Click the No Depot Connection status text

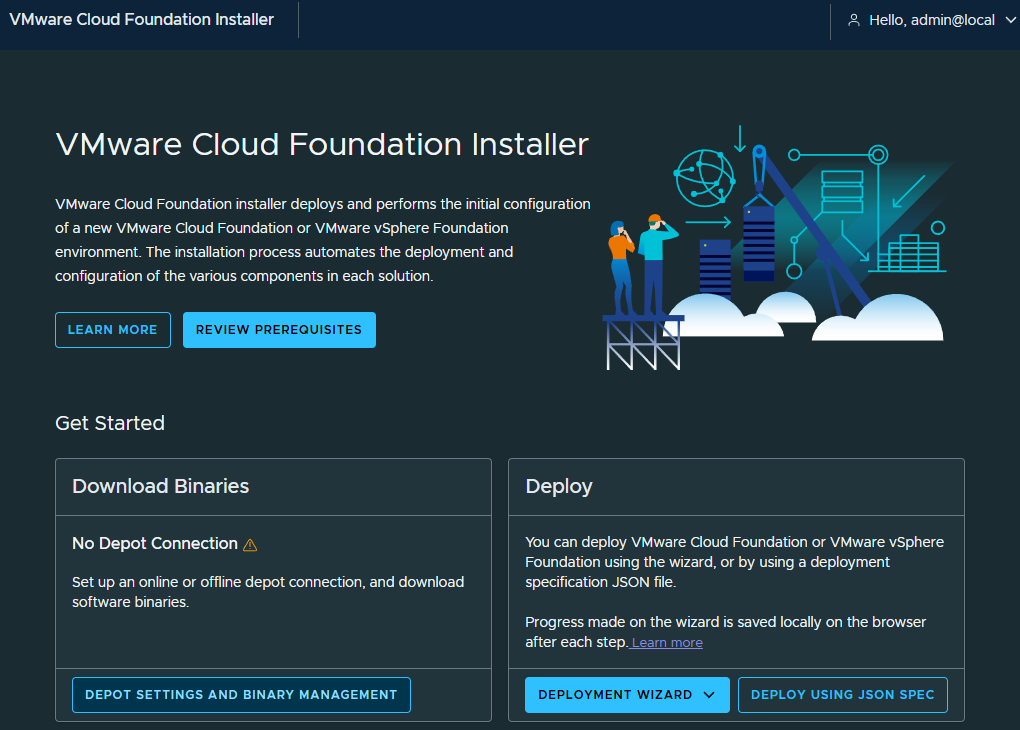point(155,543)
